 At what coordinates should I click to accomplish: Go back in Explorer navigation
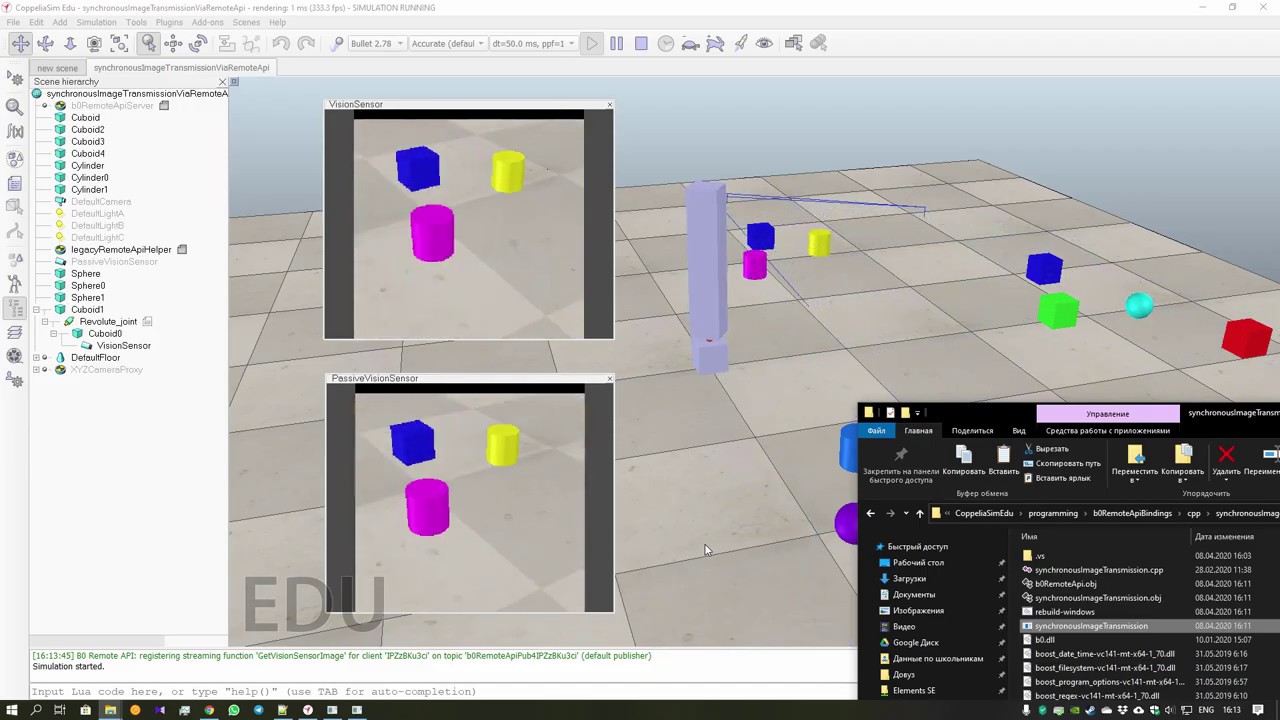870,514
